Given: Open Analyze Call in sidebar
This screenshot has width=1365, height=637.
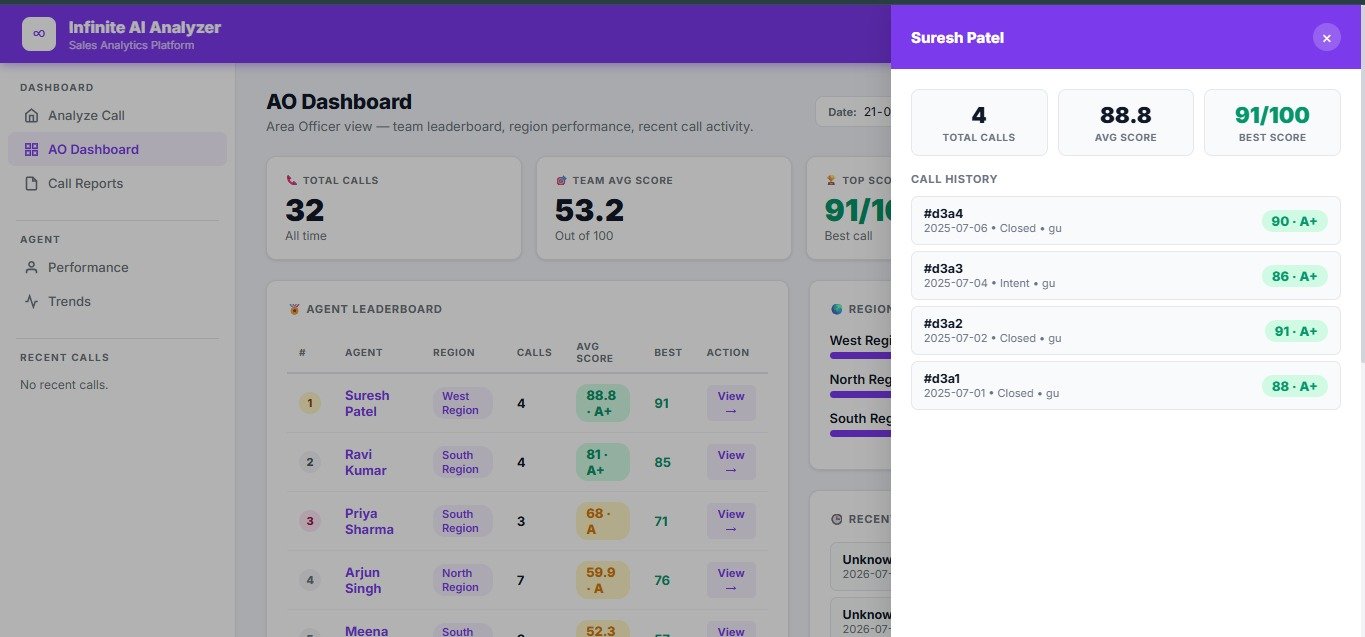Looking at the screenshot, I should click(x=117, y=115).
